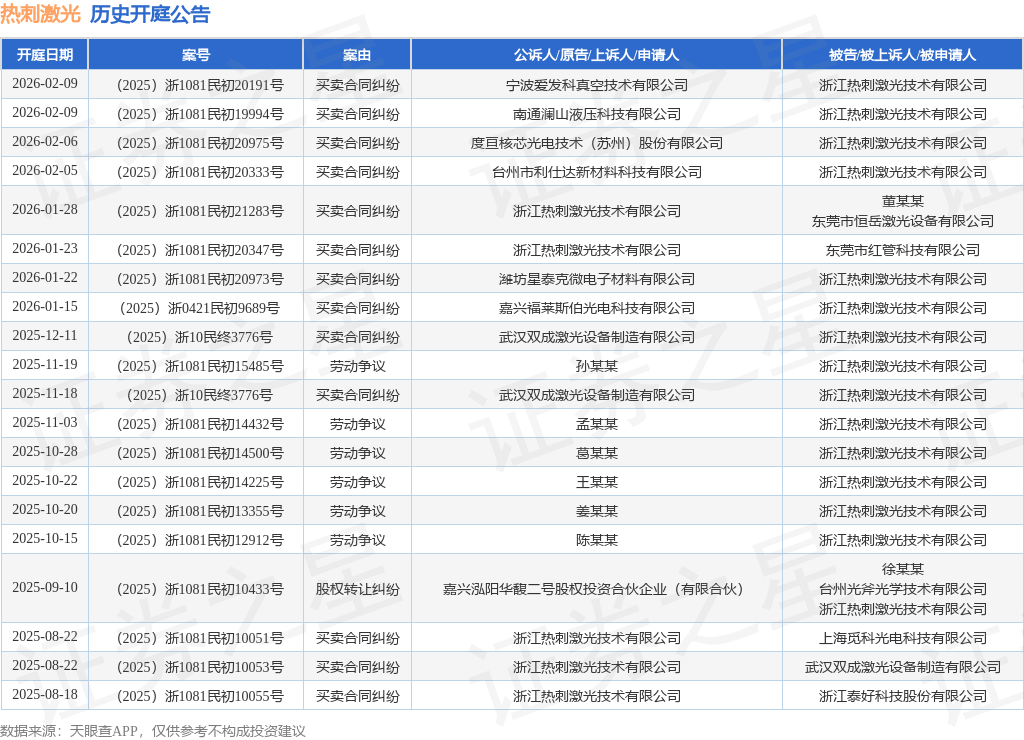The height and width of the screenshot is (740, 1024).
Task: Select the 被告/被上诉人/被申请人 column header
Action: pos(903,55)
